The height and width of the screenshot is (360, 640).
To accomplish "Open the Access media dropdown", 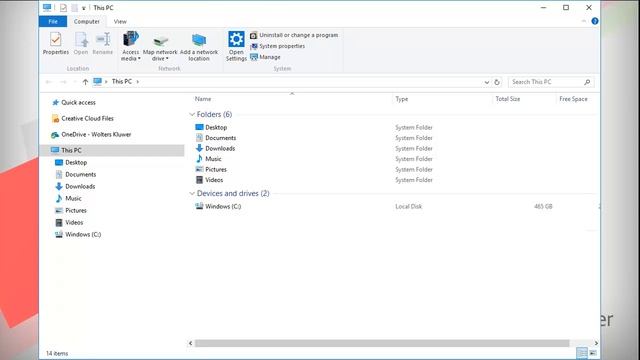I will coord(131,47).
